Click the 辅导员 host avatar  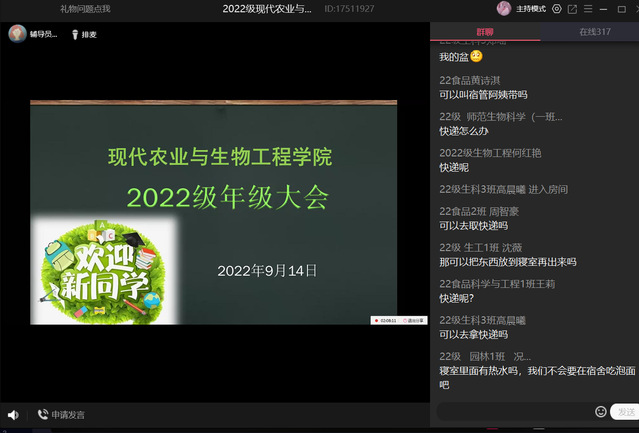(17, 34)
